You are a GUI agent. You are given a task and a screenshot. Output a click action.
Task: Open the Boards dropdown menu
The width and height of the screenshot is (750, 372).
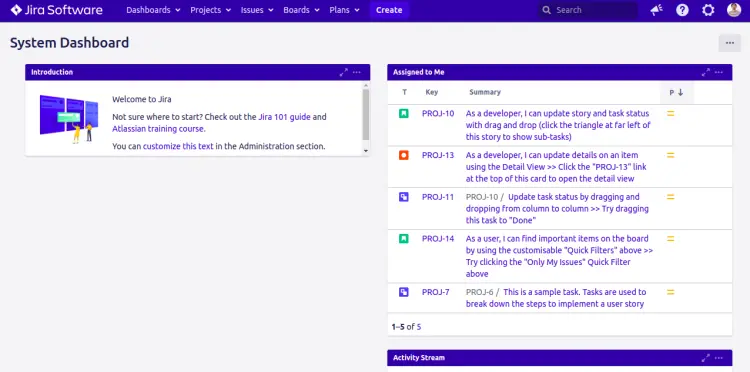(x=301, y=10)
